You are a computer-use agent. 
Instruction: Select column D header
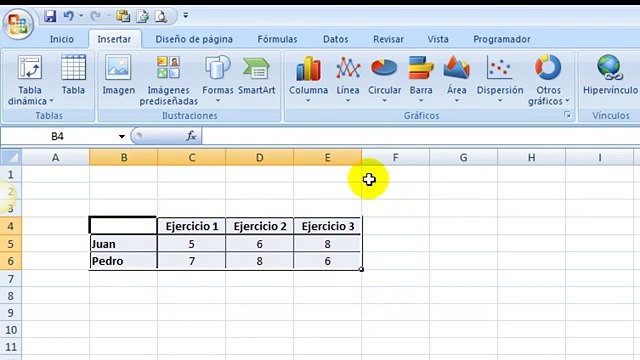260,158
